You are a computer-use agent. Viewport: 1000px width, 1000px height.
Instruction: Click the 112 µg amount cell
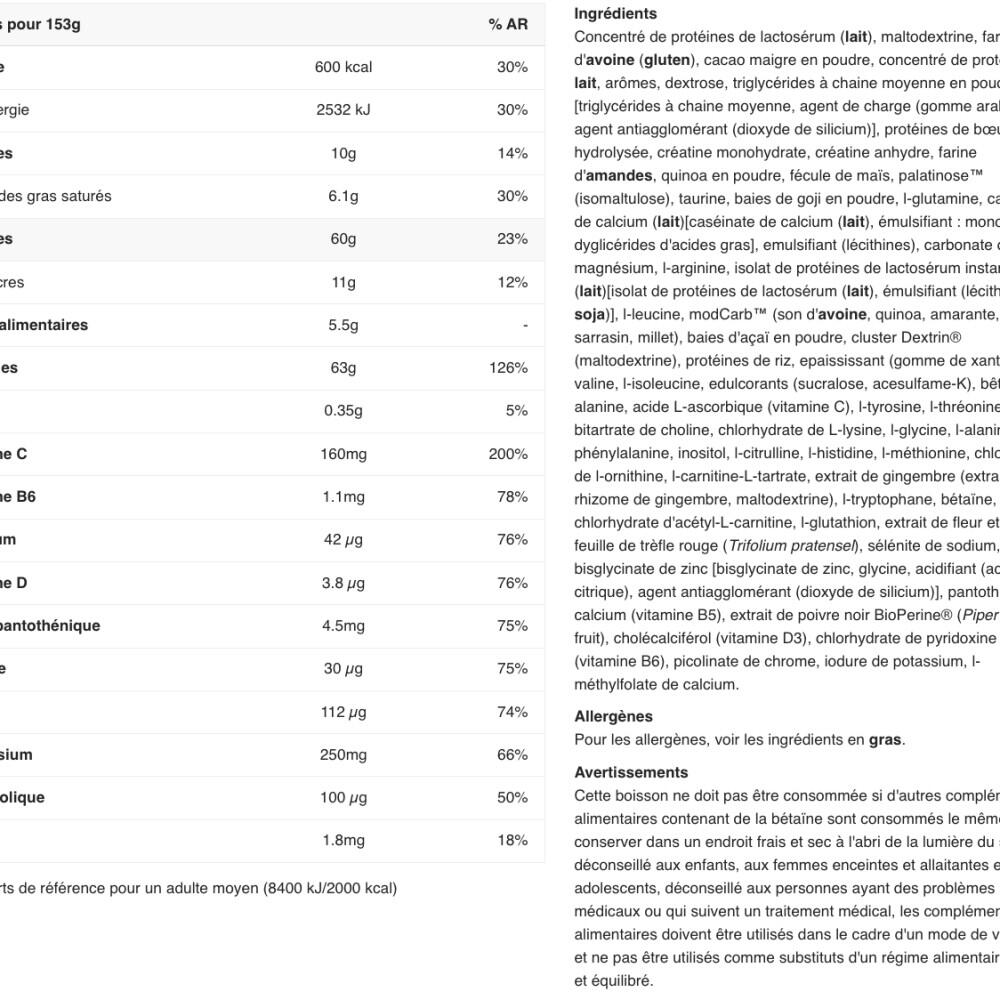click(343, 712)
